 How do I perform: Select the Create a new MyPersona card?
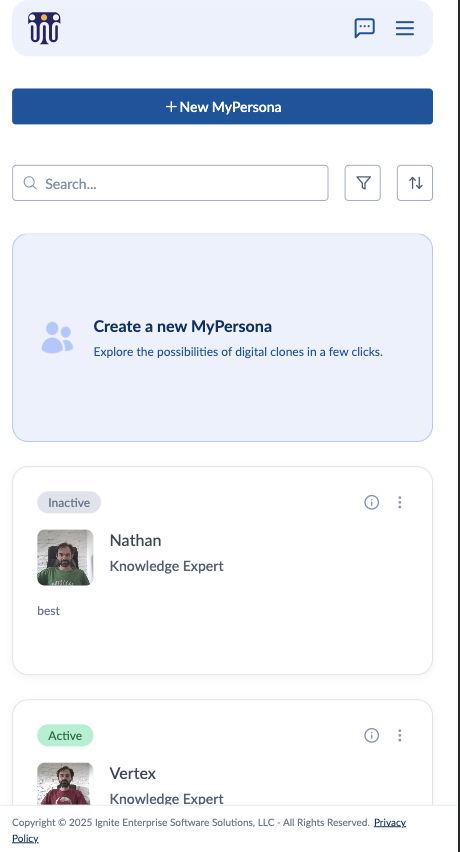(x=223, y=337)
